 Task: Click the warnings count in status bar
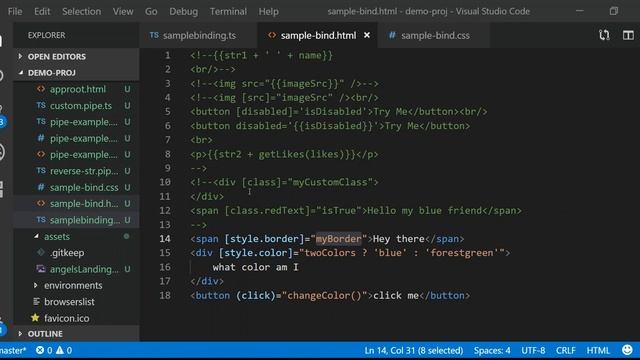click(x=64, y=350)
